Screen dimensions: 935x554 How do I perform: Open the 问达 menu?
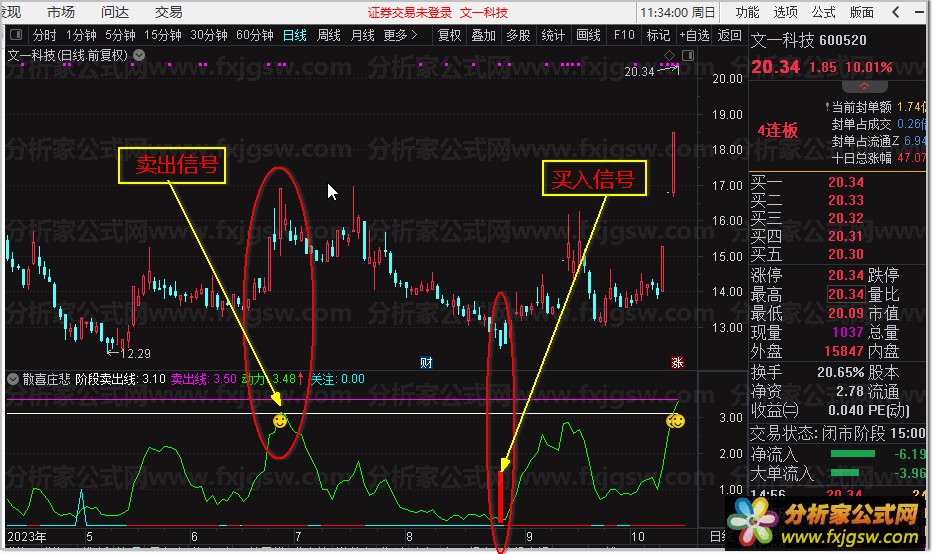click(114, 12)
